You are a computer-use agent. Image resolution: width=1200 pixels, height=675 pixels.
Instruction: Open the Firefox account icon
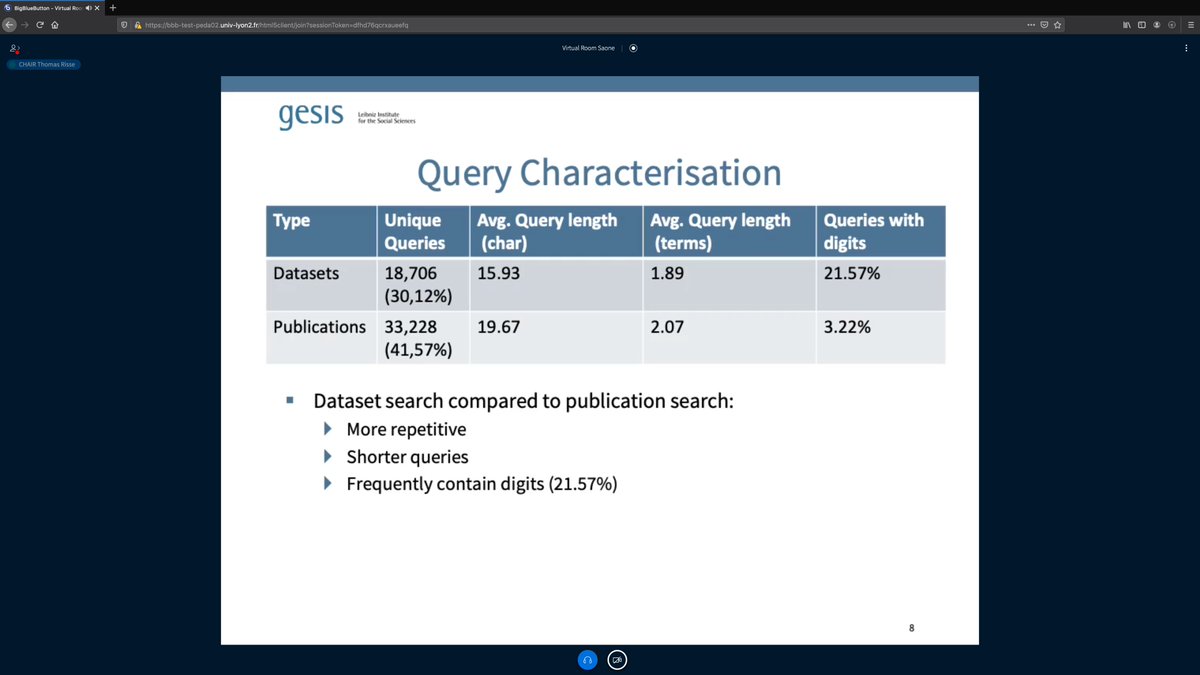tap(1157, 25)
